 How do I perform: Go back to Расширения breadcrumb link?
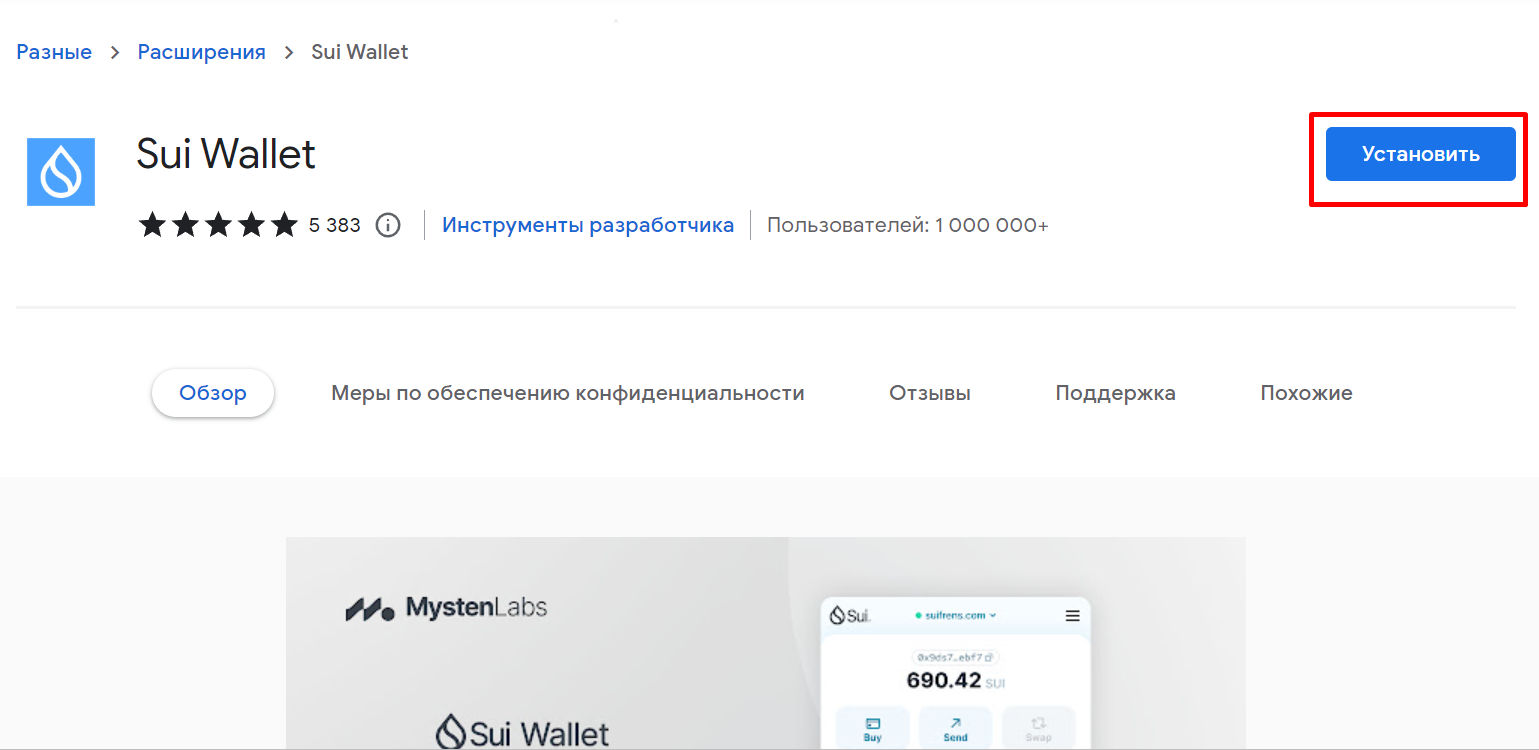201,51
